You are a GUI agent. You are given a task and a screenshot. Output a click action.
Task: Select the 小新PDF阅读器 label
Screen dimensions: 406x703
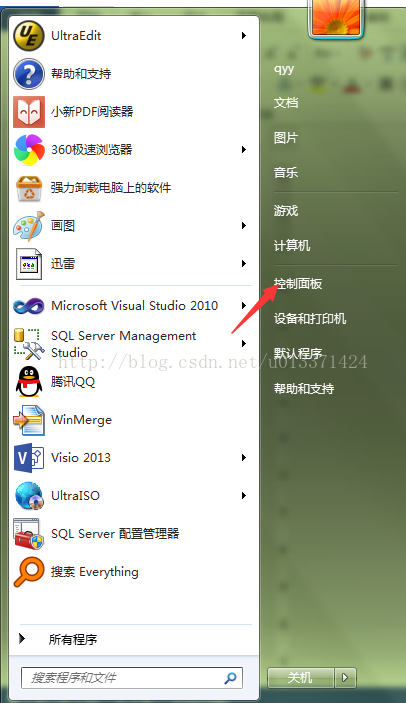(92, 112)
